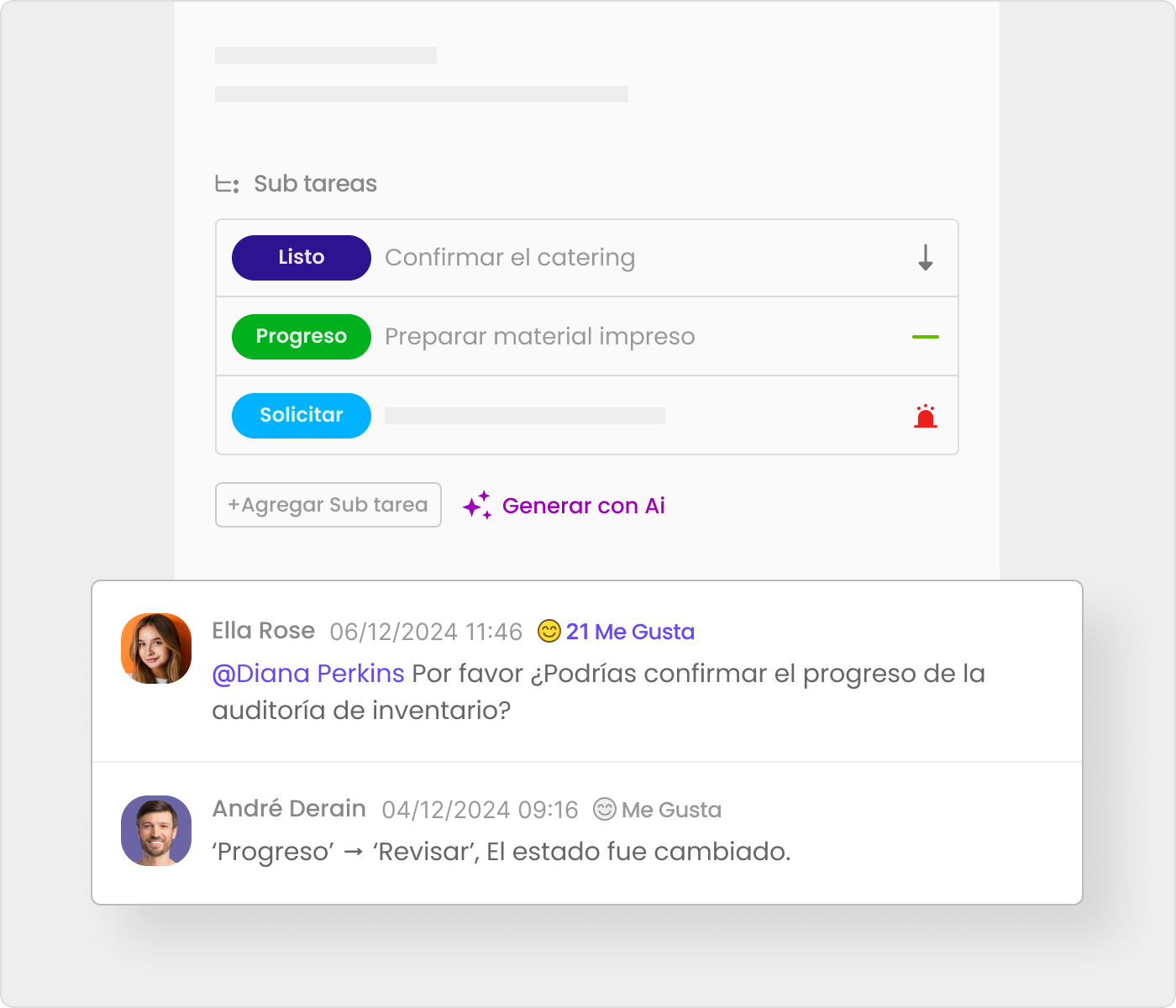
Task: Open the Progreso status dropdown
Action: pos(302,337)
